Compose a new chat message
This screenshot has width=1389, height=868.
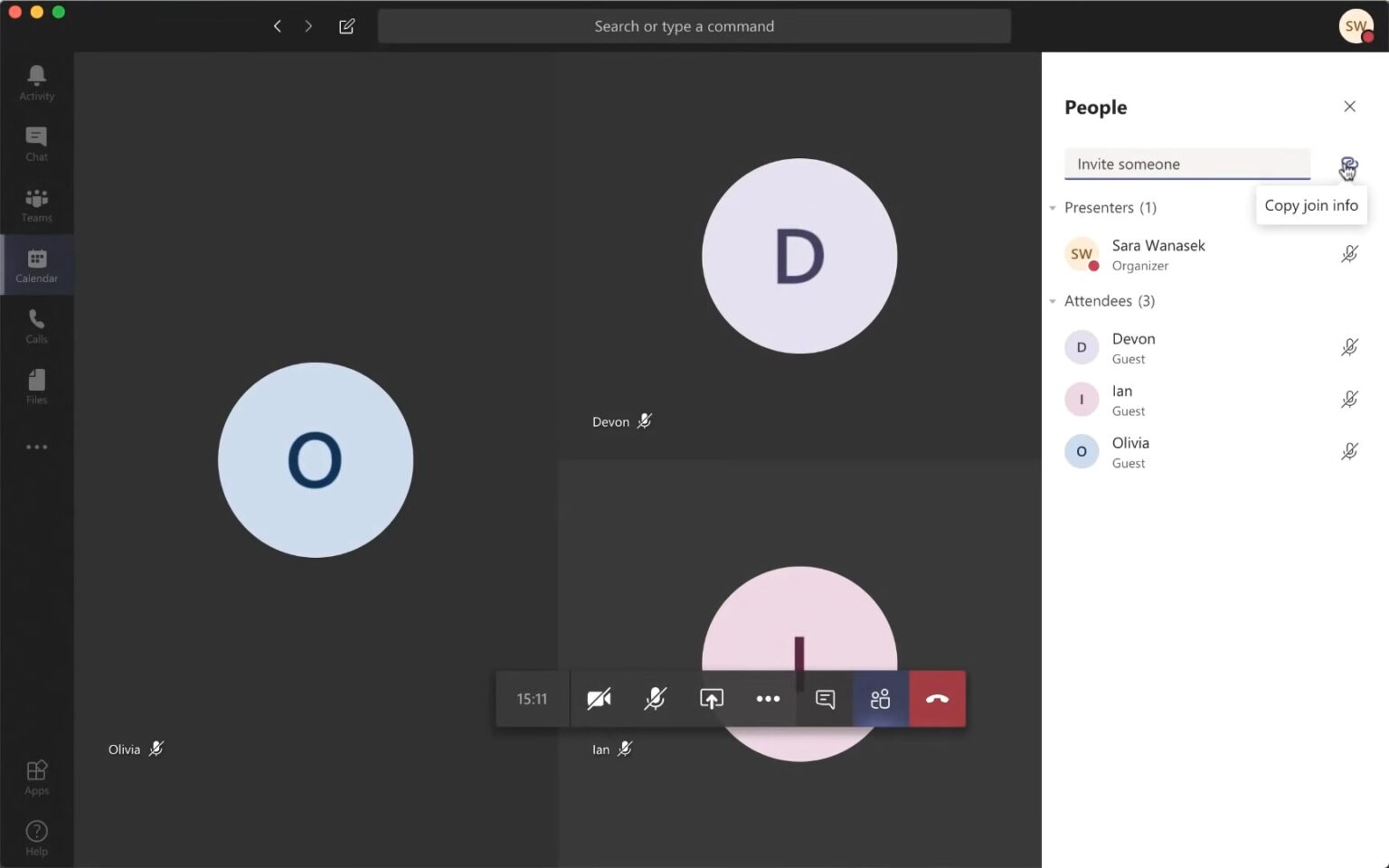(x=346, y=26)
